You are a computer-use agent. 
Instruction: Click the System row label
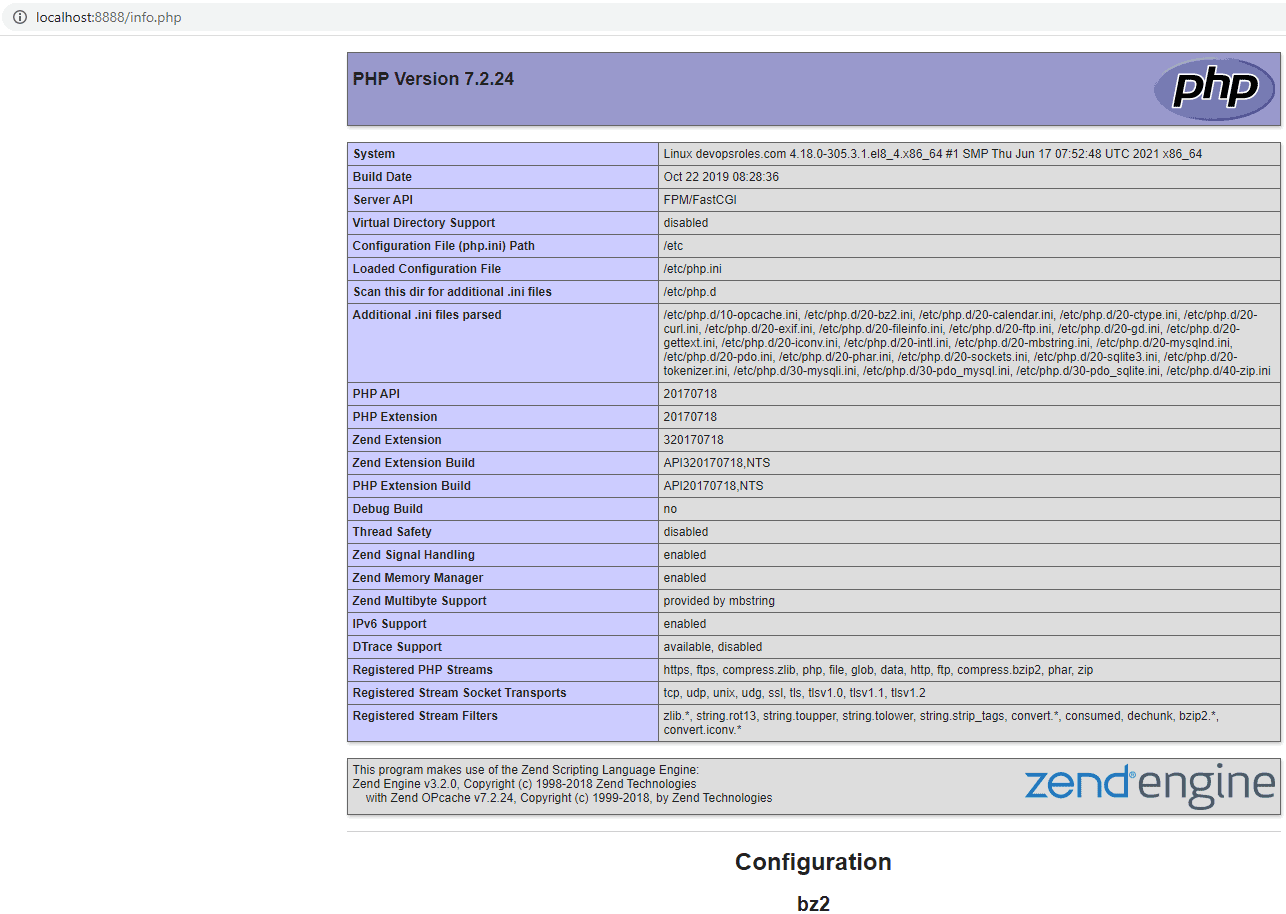pos(374,154)
